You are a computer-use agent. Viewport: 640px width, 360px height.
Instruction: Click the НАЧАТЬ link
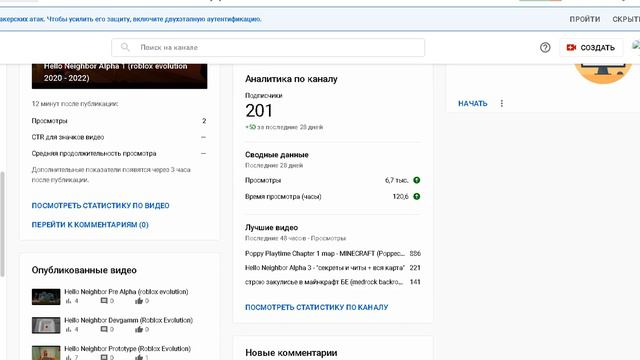[x=473, y=103]
